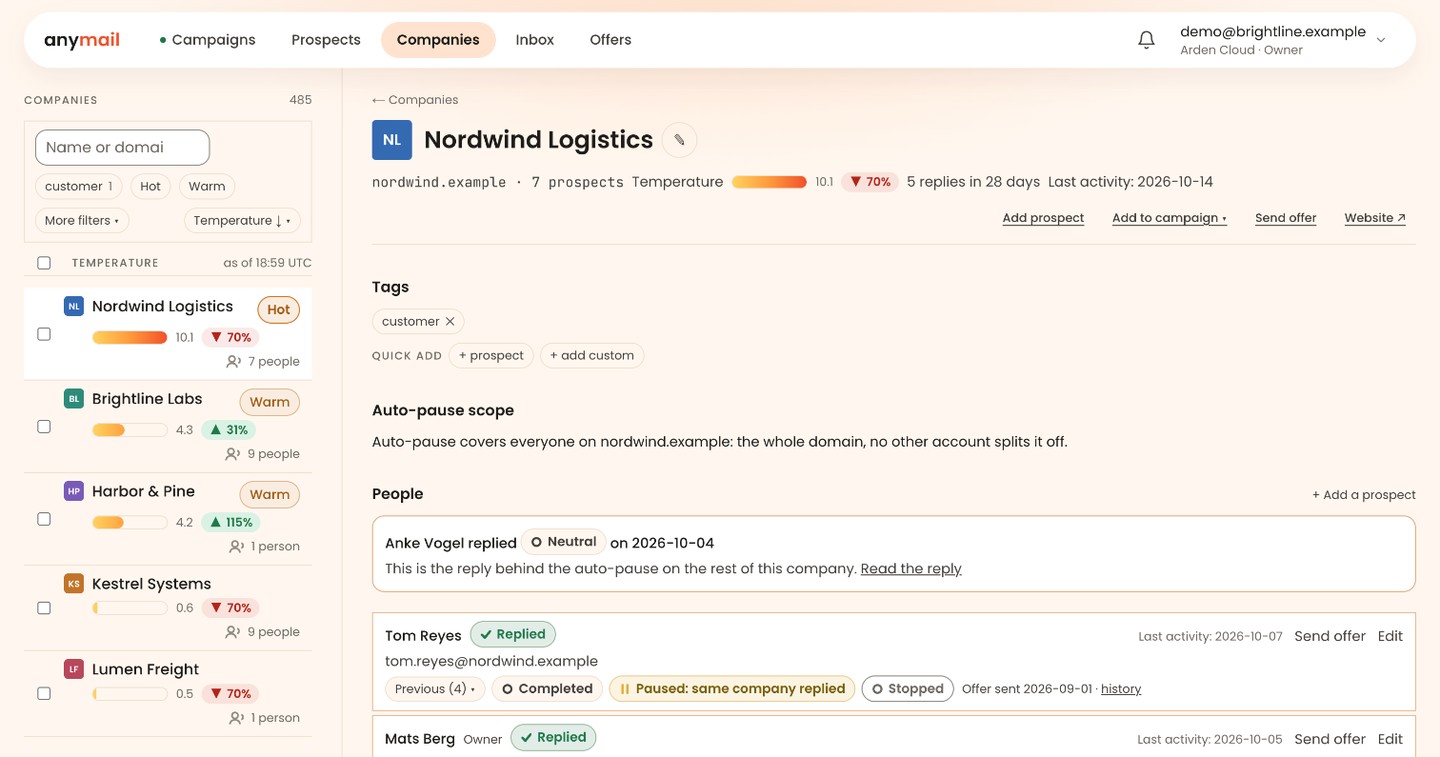This screenshot has height=757, width=1440.
Task: Check the Lumen Freight row checkbox
Action: (44, 693)
